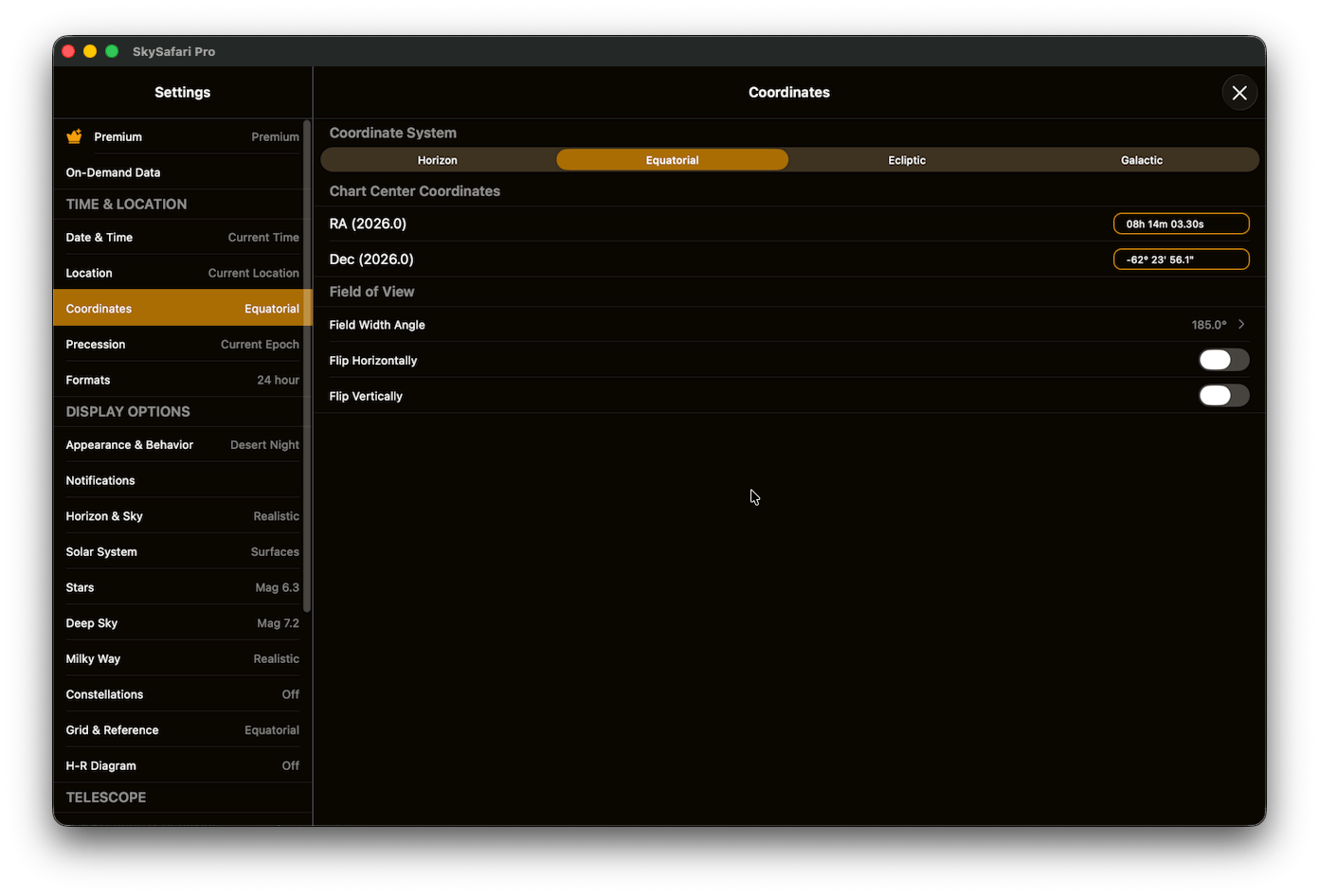Open Horizon & Sky settings

click(x=182, y=516)
